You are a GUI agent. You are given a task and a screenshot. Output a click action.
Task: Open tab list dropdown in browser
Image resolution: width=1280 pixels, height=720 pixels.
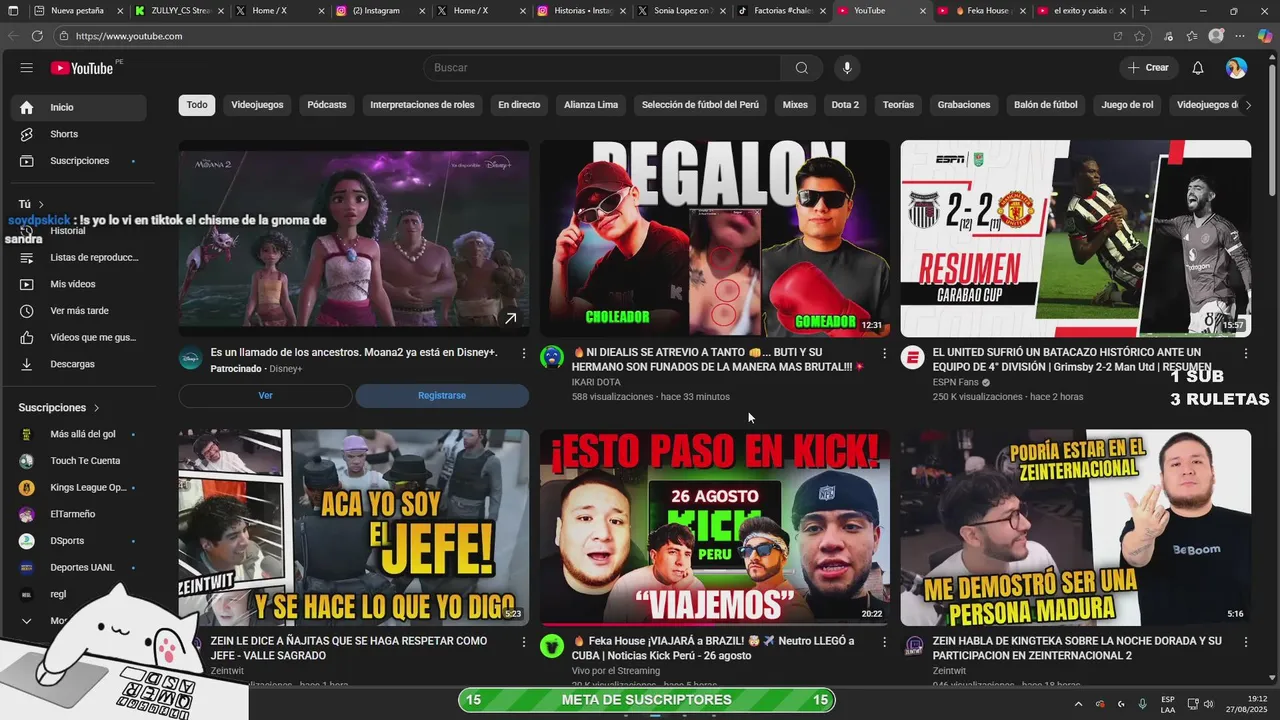point(12,10)
